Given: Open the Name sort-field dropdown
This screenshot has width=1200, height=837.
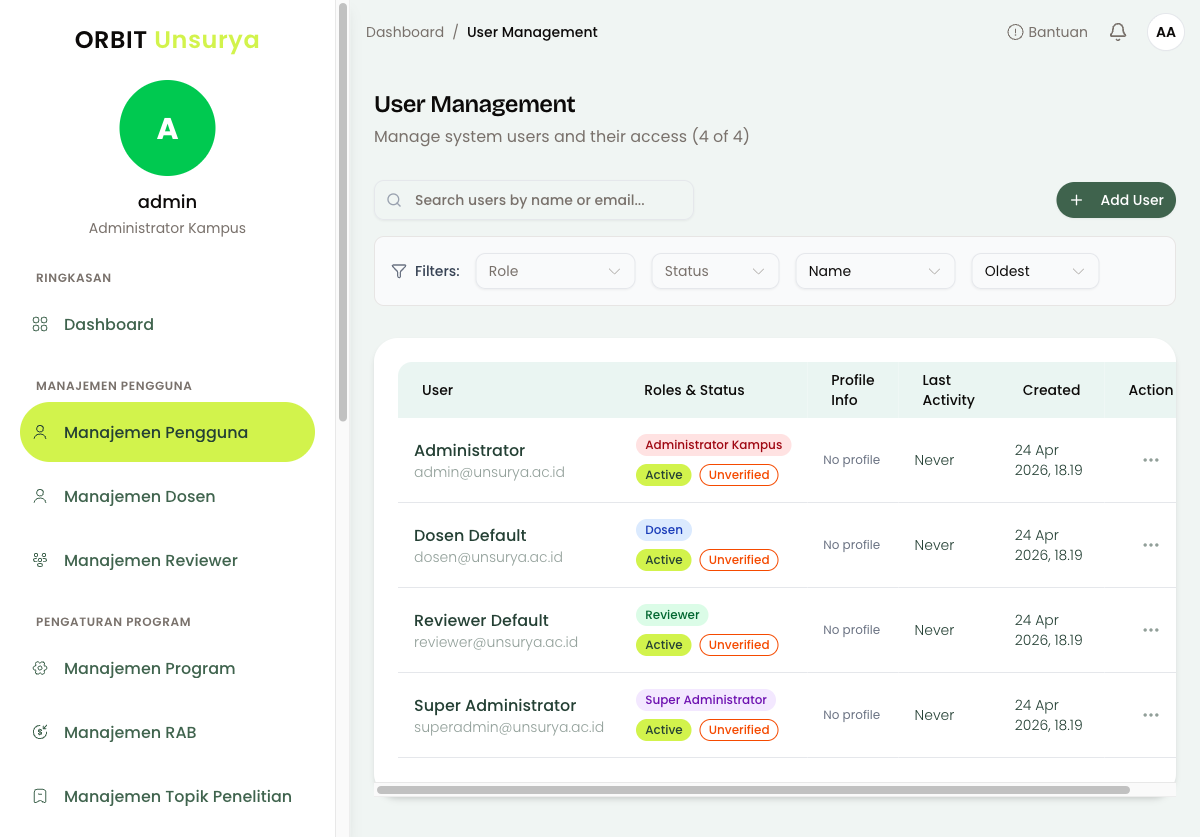Looking at the screenshot, I should tap(875, 271).
